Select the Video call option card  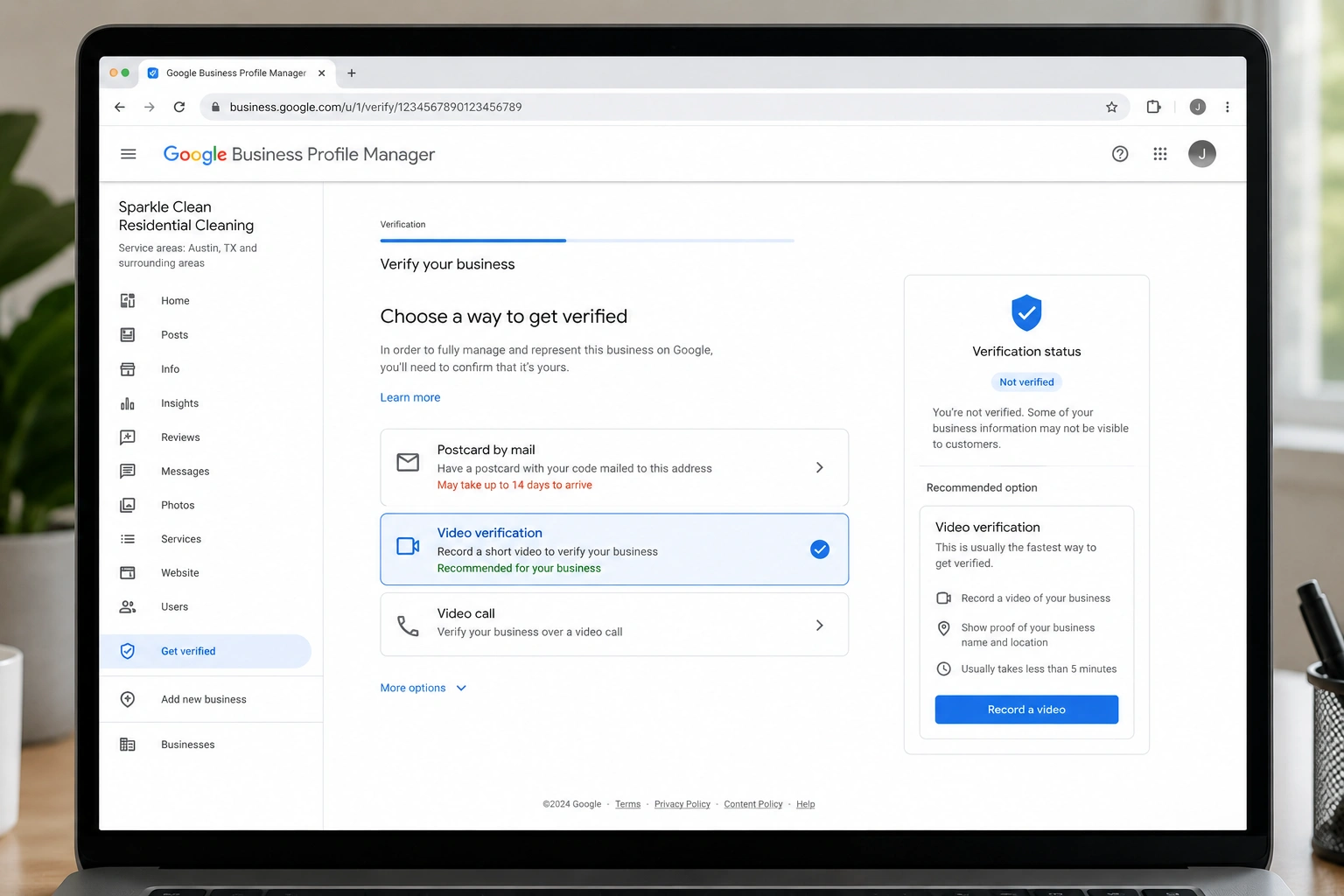click(x=614, y=625)
